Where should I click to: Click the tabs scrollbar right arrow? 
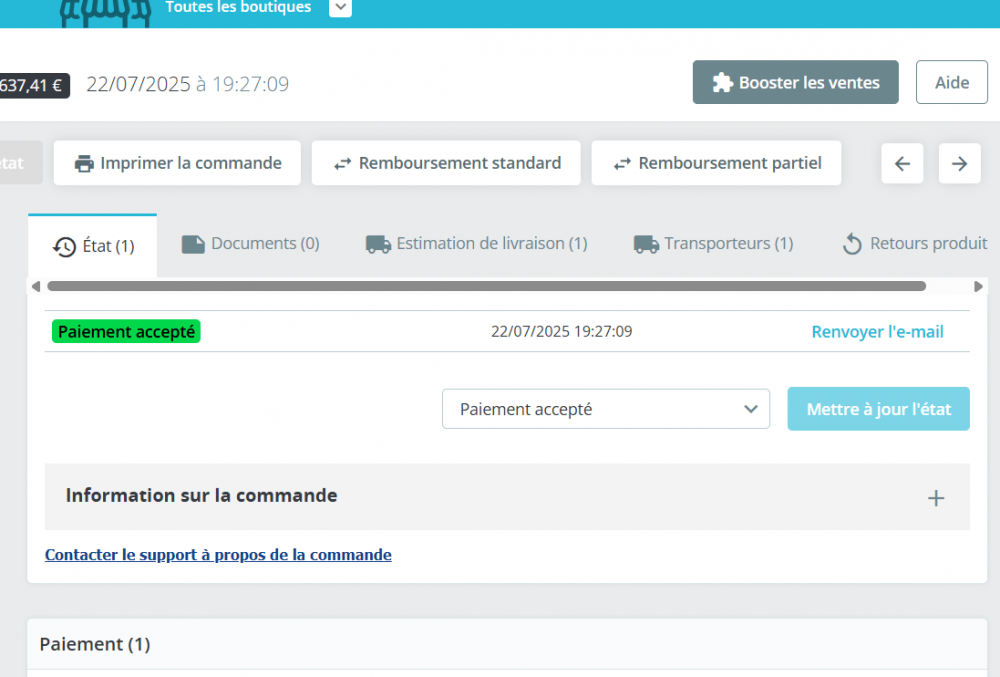(978, 286)
